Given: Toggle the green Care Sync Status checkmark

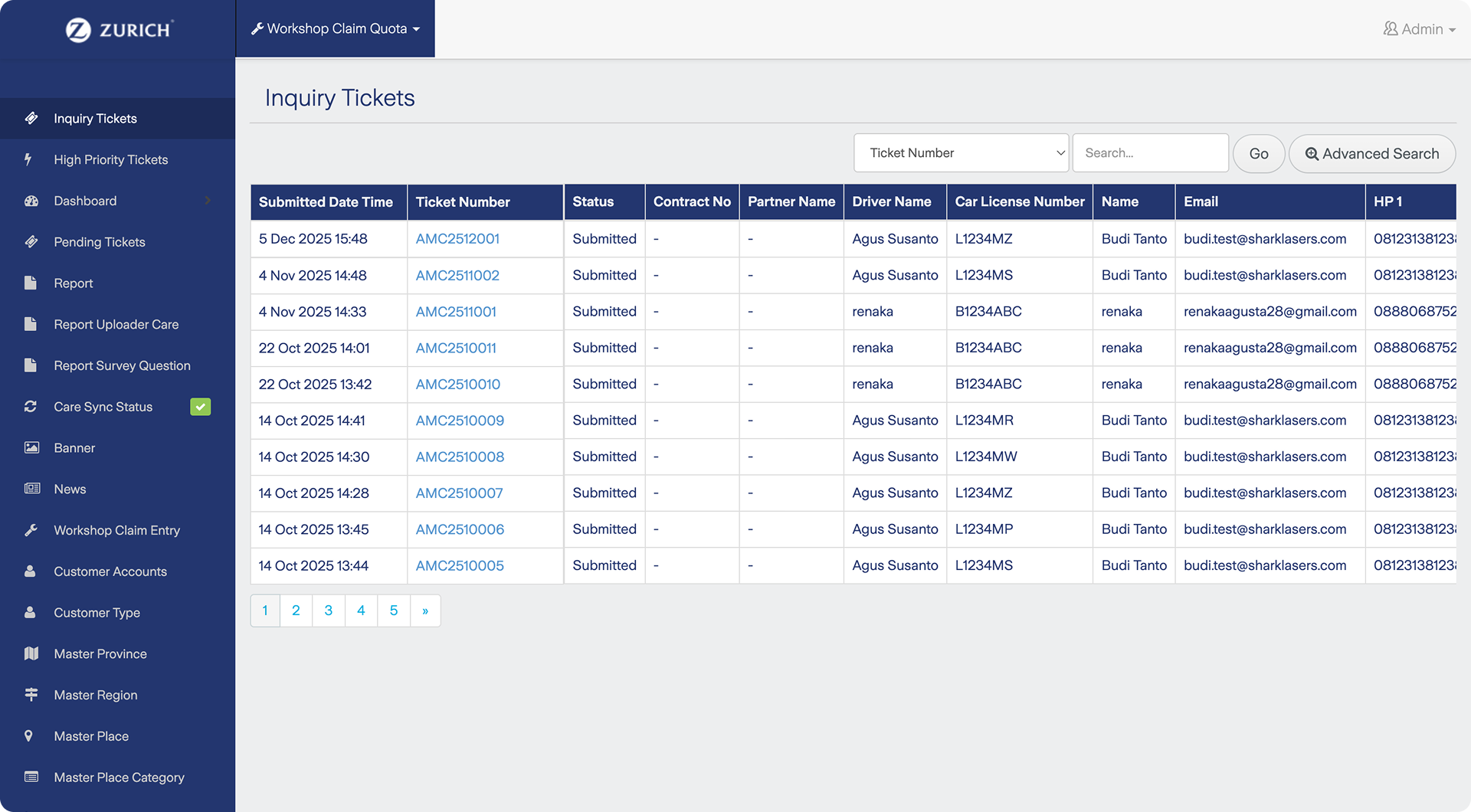Looking at the screenshot, I should click(200, 407).
